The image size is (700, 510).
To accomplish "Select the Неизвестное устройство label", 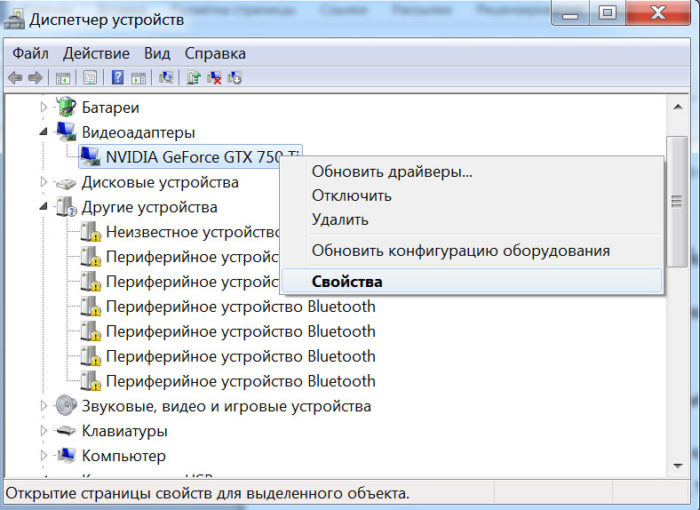I will [193, 232].
